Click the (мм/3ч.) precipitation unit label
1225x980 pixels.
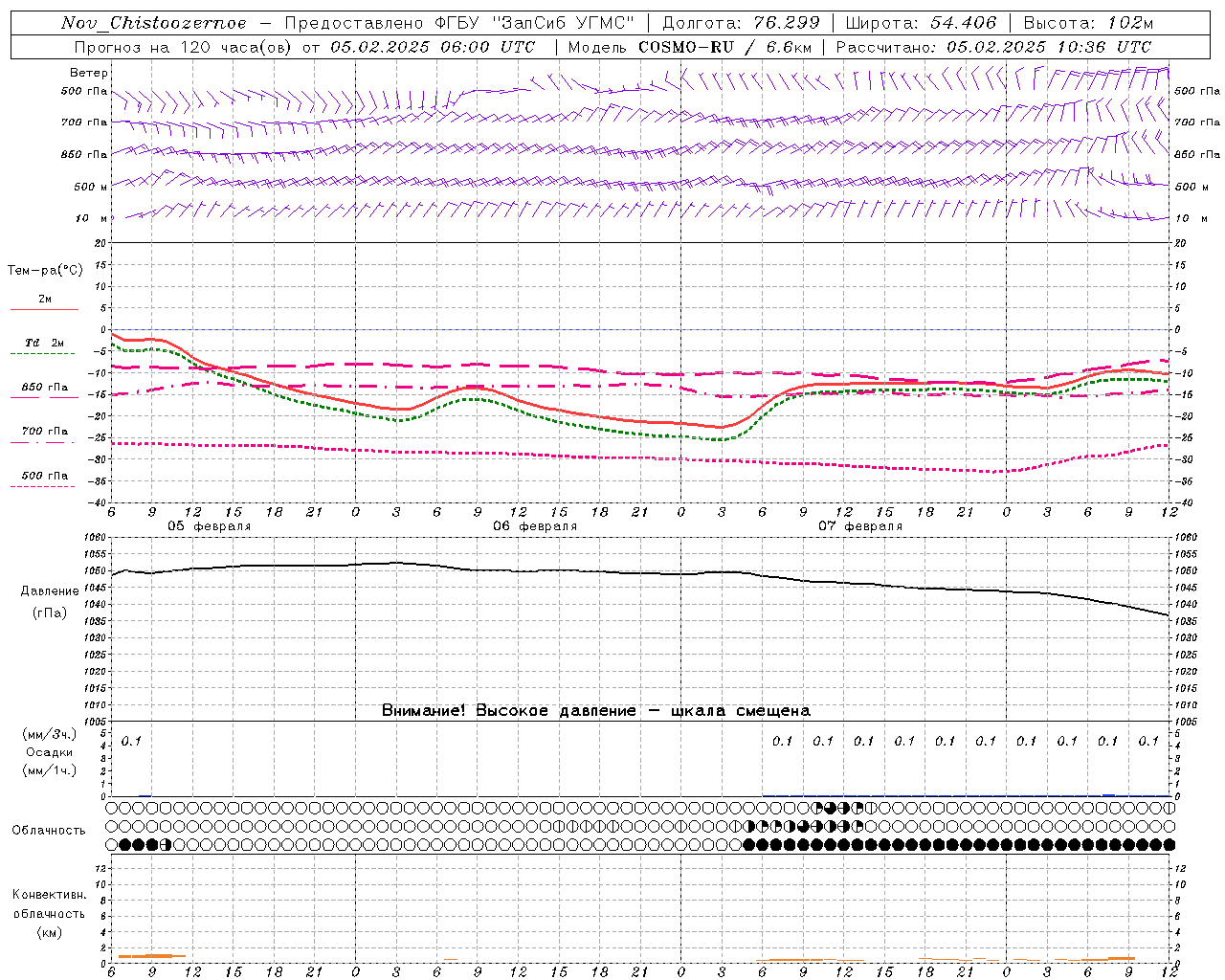click(x=50, y=734)
